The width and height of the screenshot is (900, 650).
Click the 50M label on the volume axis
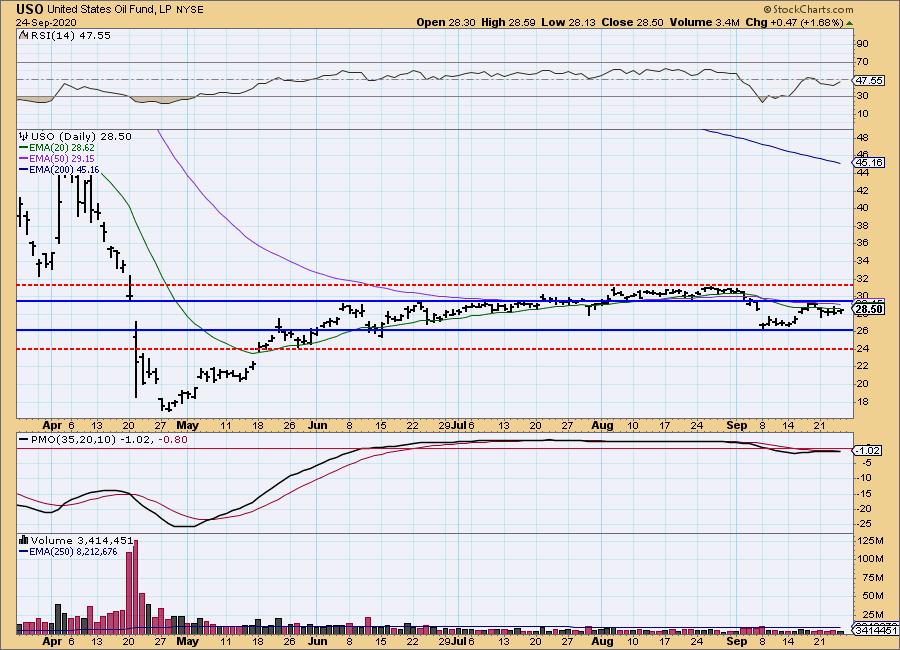click(870, 595)
